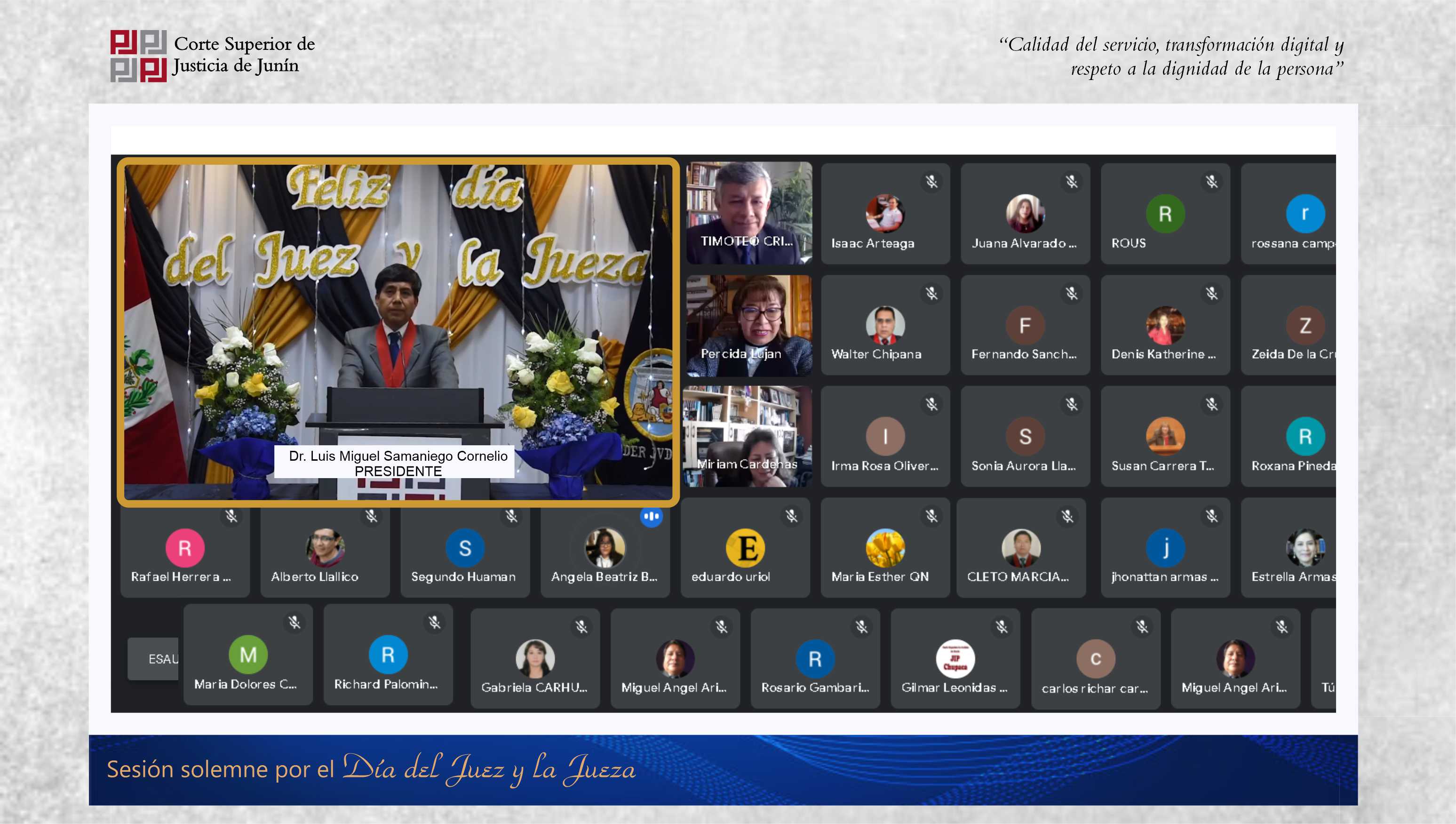Click the ESAU participant tile
Image resolution: width=1456 pixels, height=824 pixels.
(x=153, y=659)
